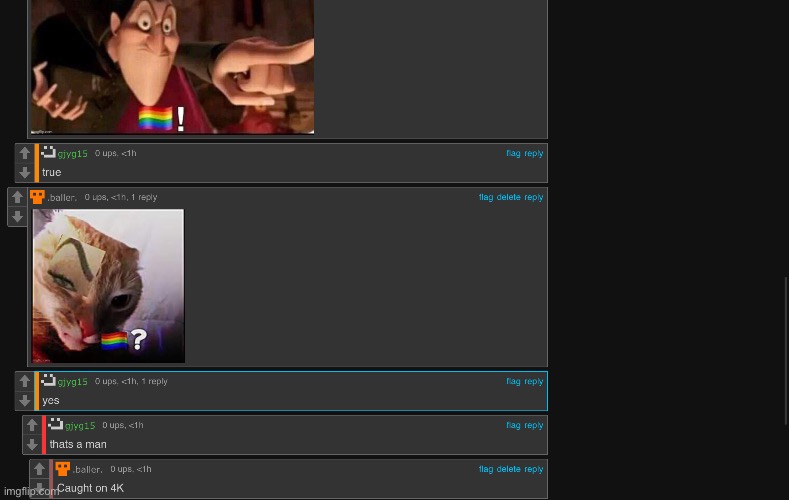789x500 pixels.
Task: Downvote gjyg15's "yes" comment
Action: click(25, 401)
